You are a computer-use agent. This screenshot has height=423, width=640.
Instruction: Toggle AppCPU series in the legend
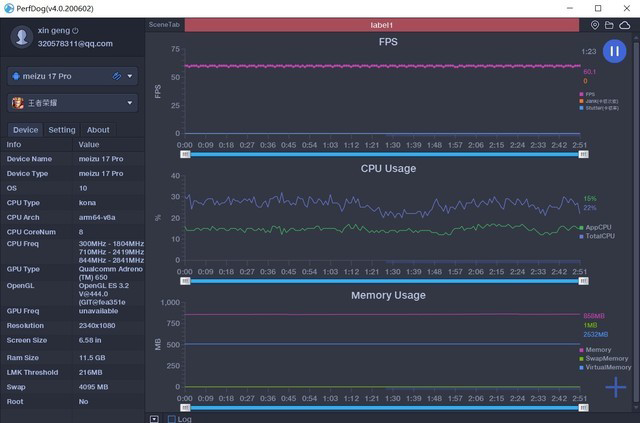coord(594,227)
